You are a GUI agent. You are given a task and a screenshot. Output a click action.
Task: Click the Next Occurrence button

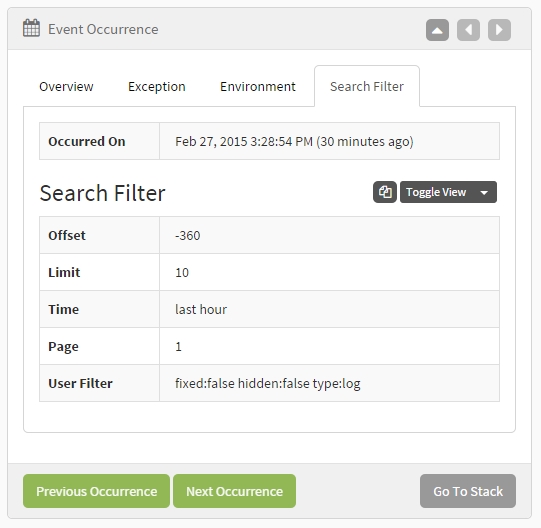pos(235,491)
